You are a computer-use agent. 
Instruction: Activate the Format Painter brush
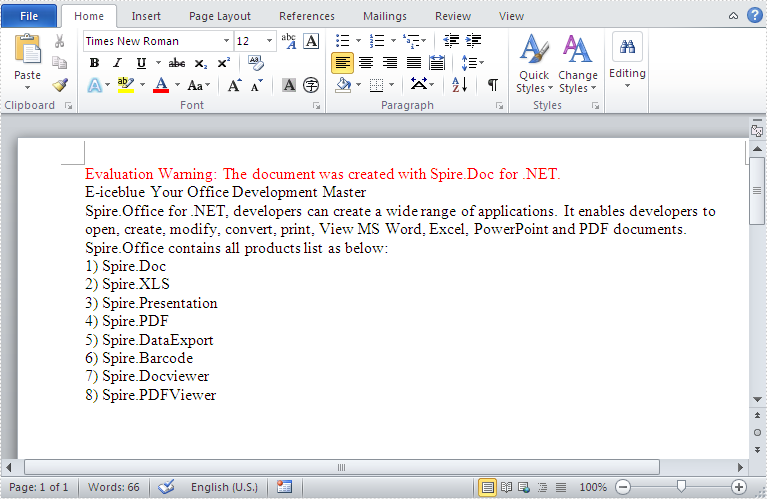tap(60, 85)
